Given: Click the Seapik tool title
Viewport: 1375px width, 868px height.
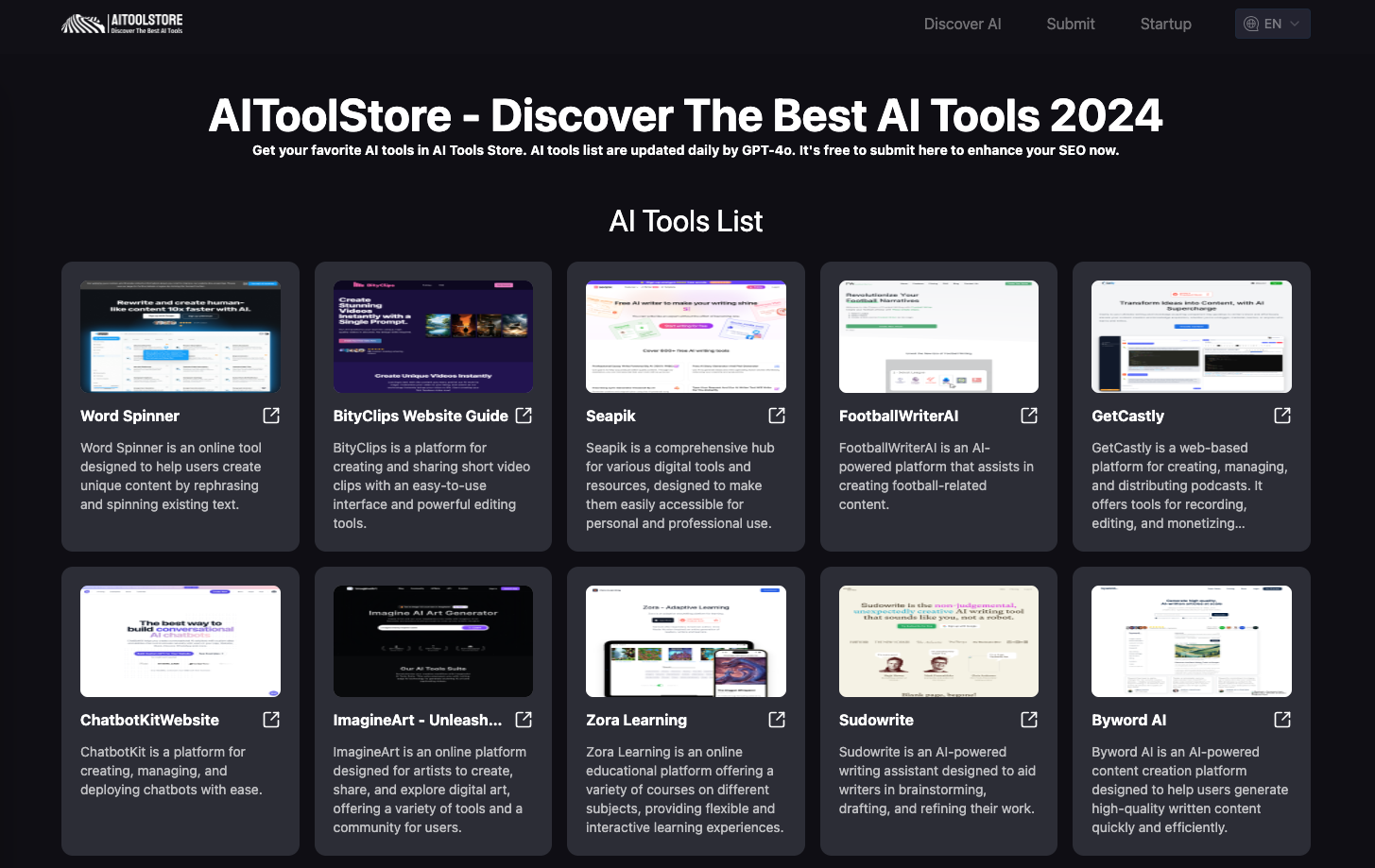Looking at the screenshot, I should pos(611,416).
